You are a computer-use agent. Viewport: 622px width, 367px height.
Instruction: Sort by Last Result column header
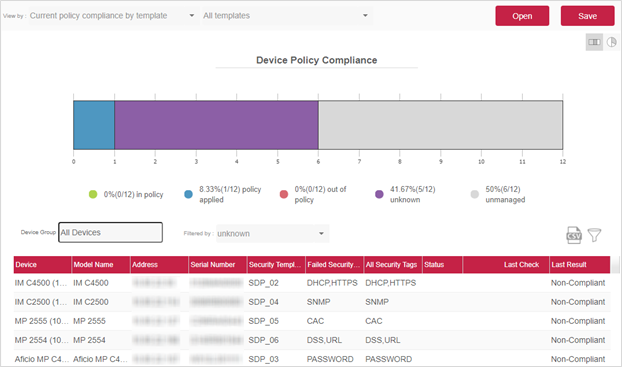click(580, 265)
